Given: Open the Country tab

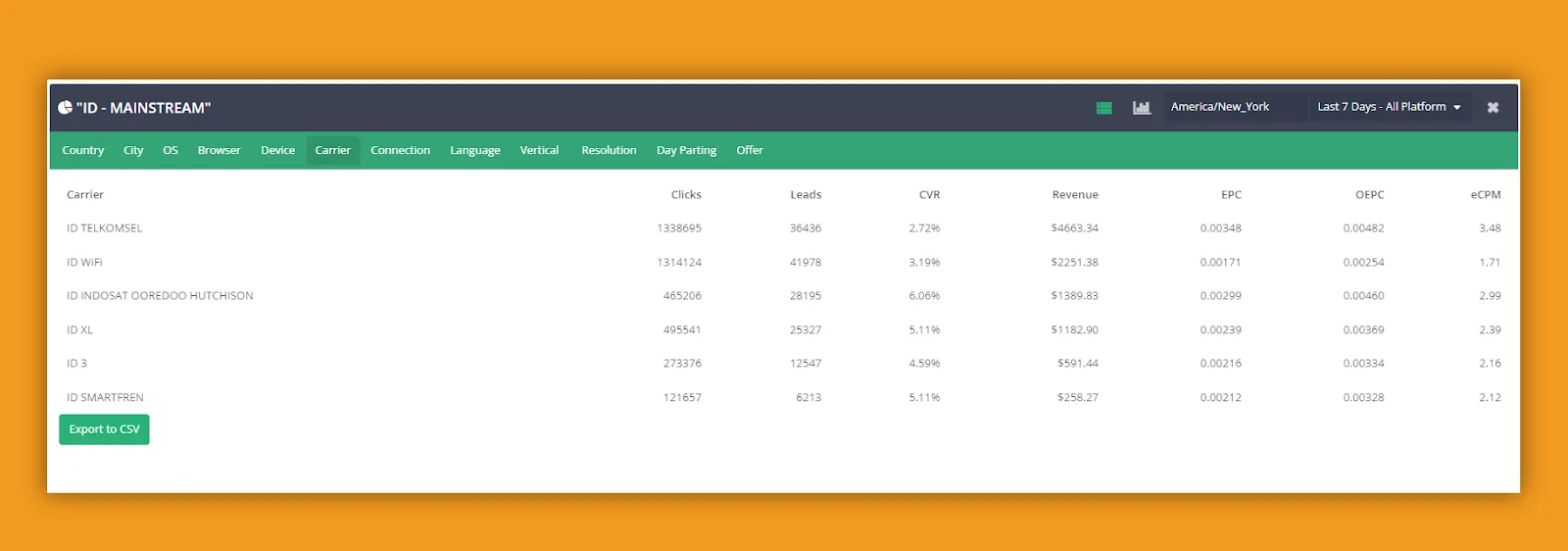Looking at the screenshot, I should (x=82, y=150).
